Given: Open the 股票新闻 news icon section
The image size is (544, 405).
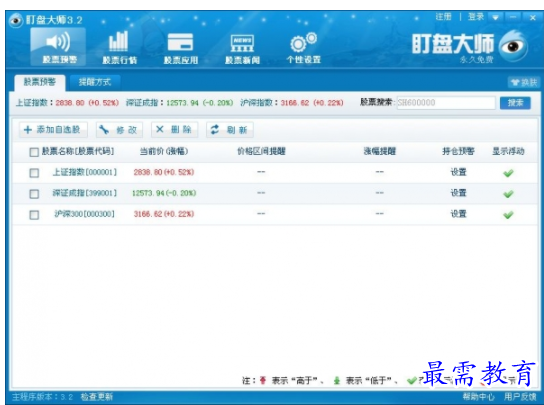Looking at the screenshot, I should click(242, 49).
